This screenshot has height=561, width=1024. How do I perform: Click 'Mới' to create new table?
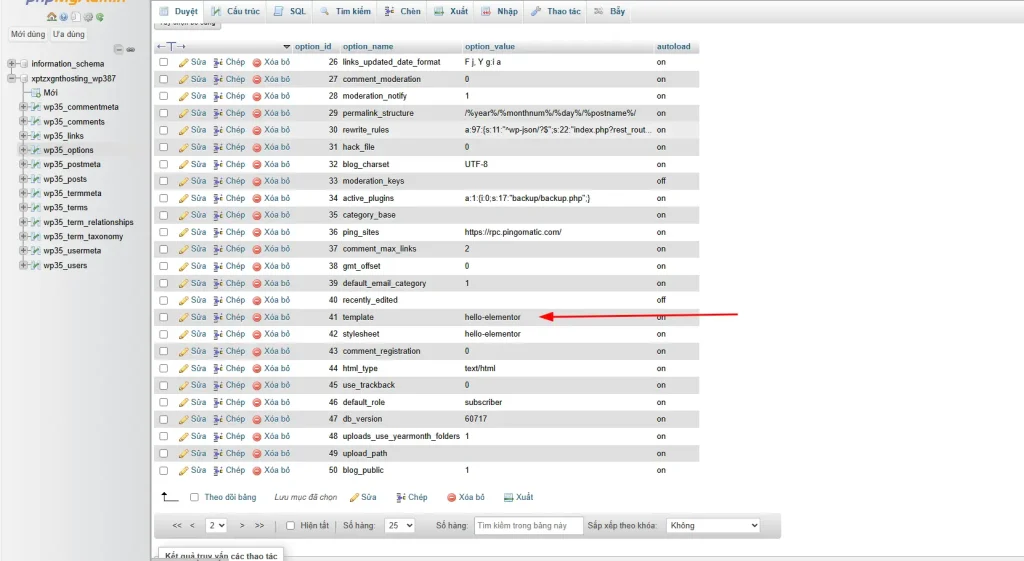(50, 93)
